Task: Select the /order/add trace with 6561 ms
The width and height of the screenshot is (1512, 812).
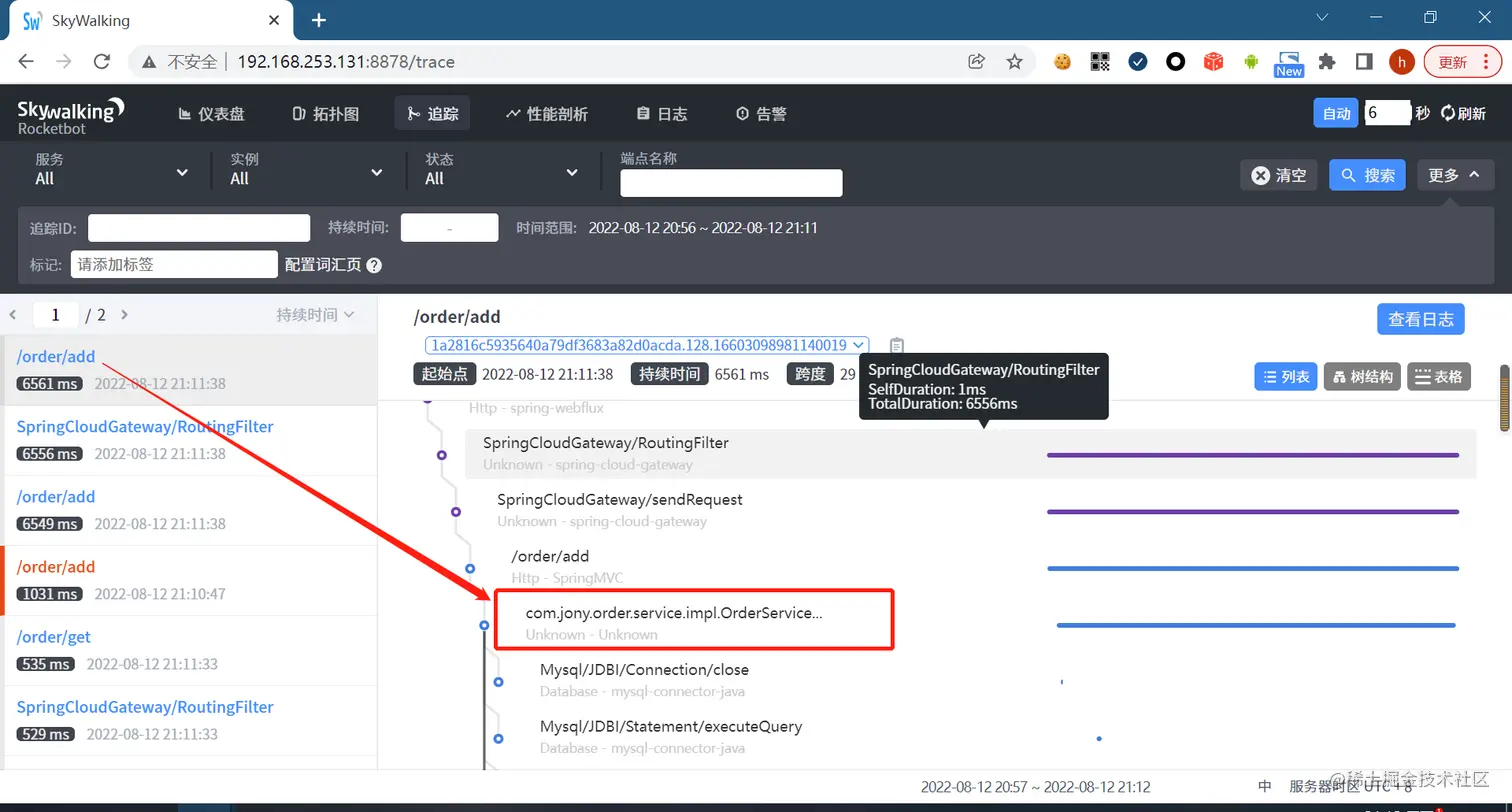Action: coord(189,370)
